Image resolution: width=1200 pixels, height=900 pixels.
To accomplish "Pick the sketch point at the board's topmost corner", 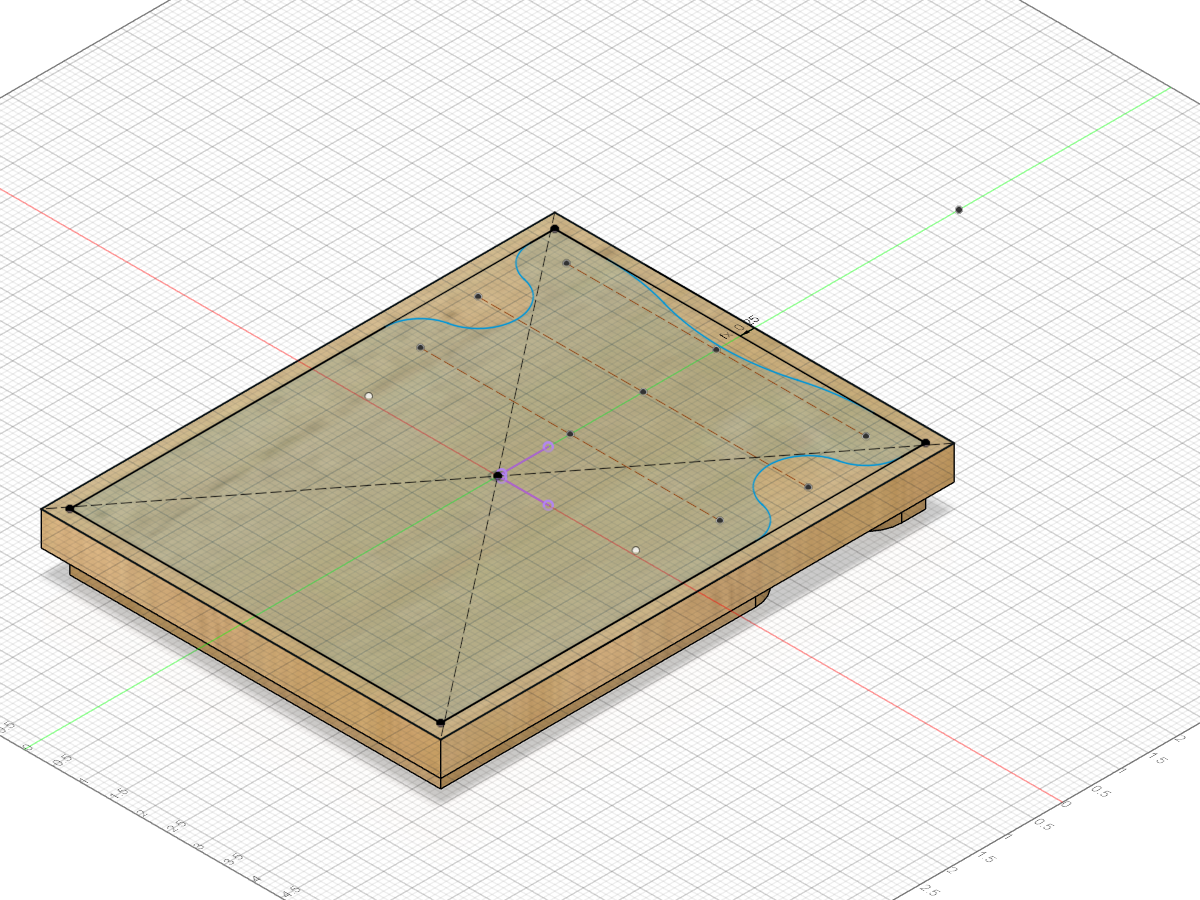I will pos(555,229).
